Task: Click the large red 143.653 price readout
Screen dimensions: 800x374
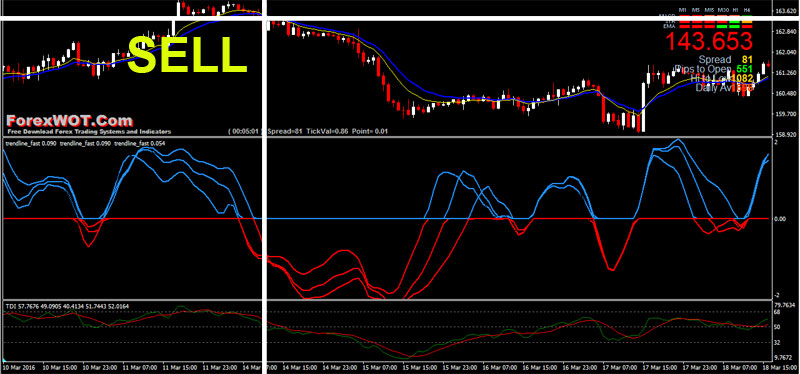Action: click(x=709, y=41)
